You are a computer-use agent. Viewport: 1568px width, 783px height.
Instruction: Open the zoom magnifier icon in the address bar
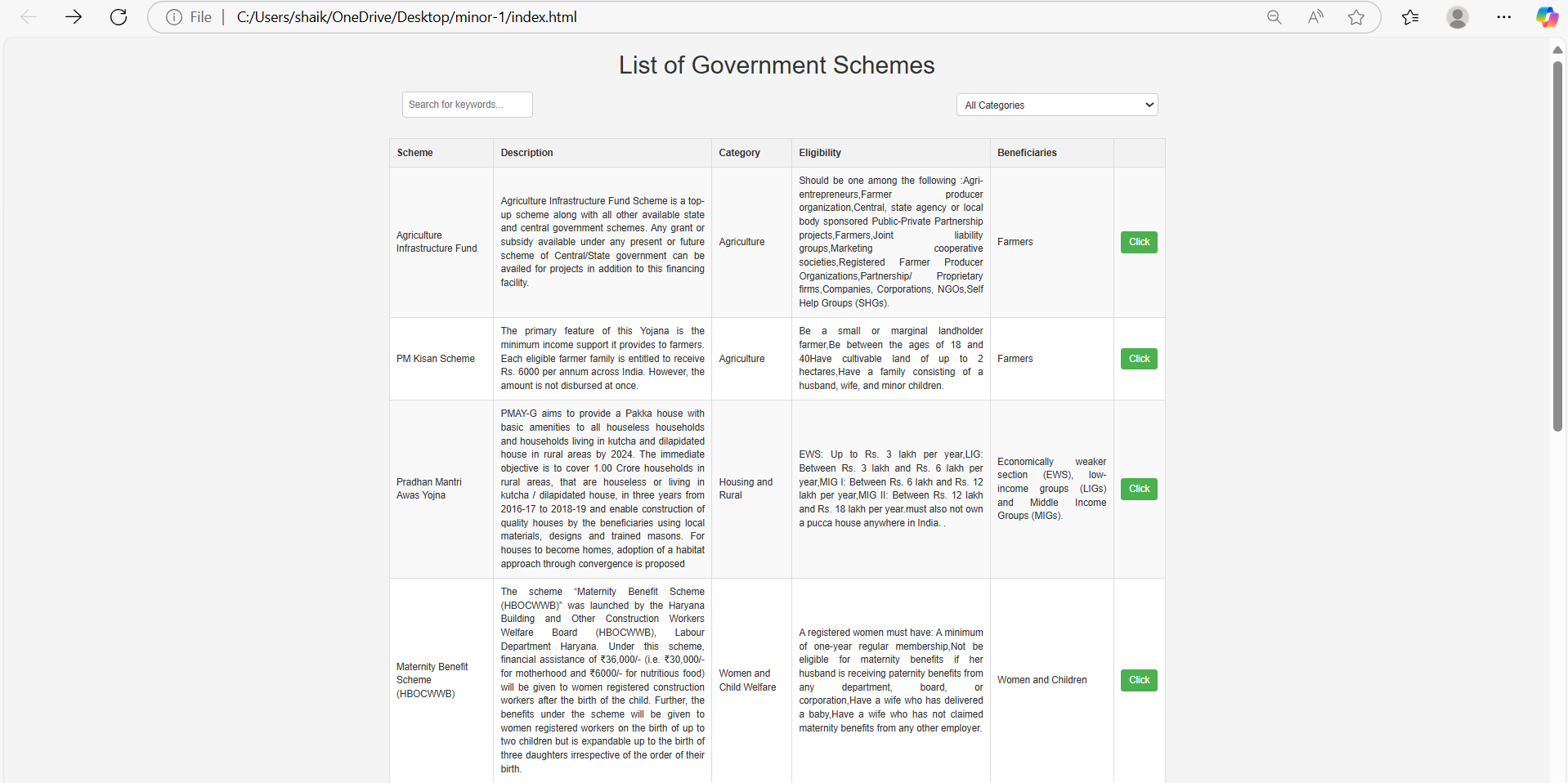pos(1274,17)
